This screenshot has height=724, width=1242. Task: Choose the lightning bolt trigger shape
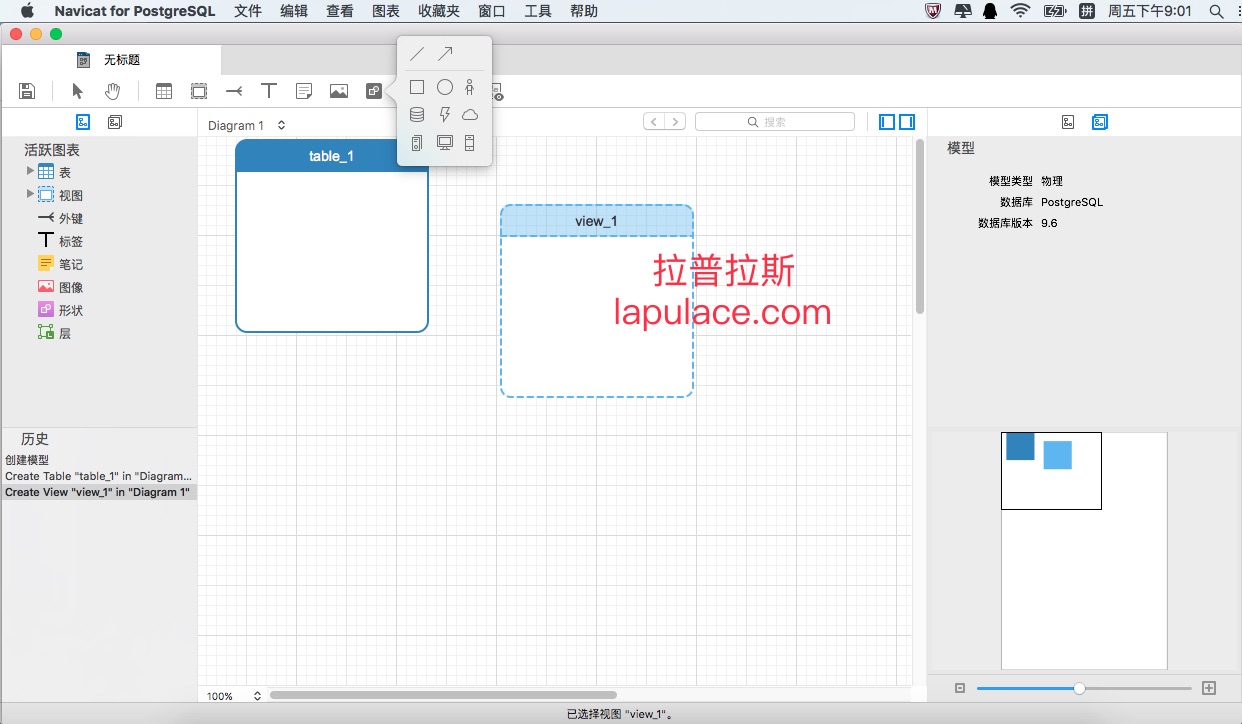445,115
